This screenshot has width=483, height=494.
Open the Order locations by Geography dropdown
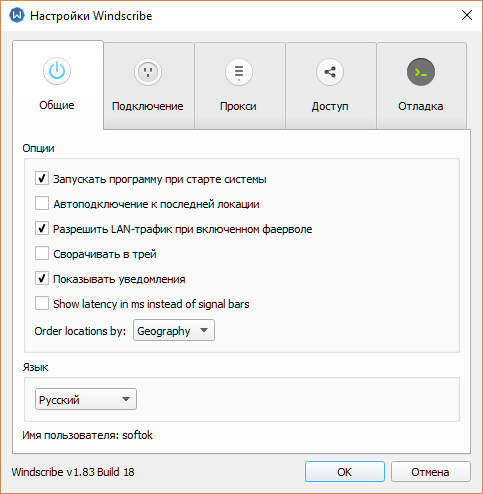174,330
